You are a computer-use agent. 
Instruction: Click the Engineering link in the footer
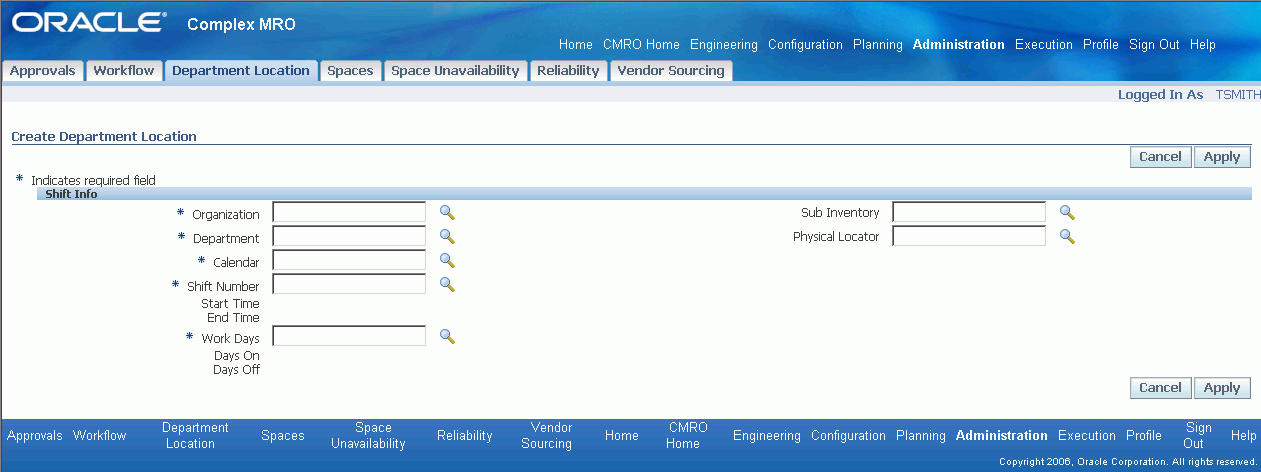tap(767, 436)
